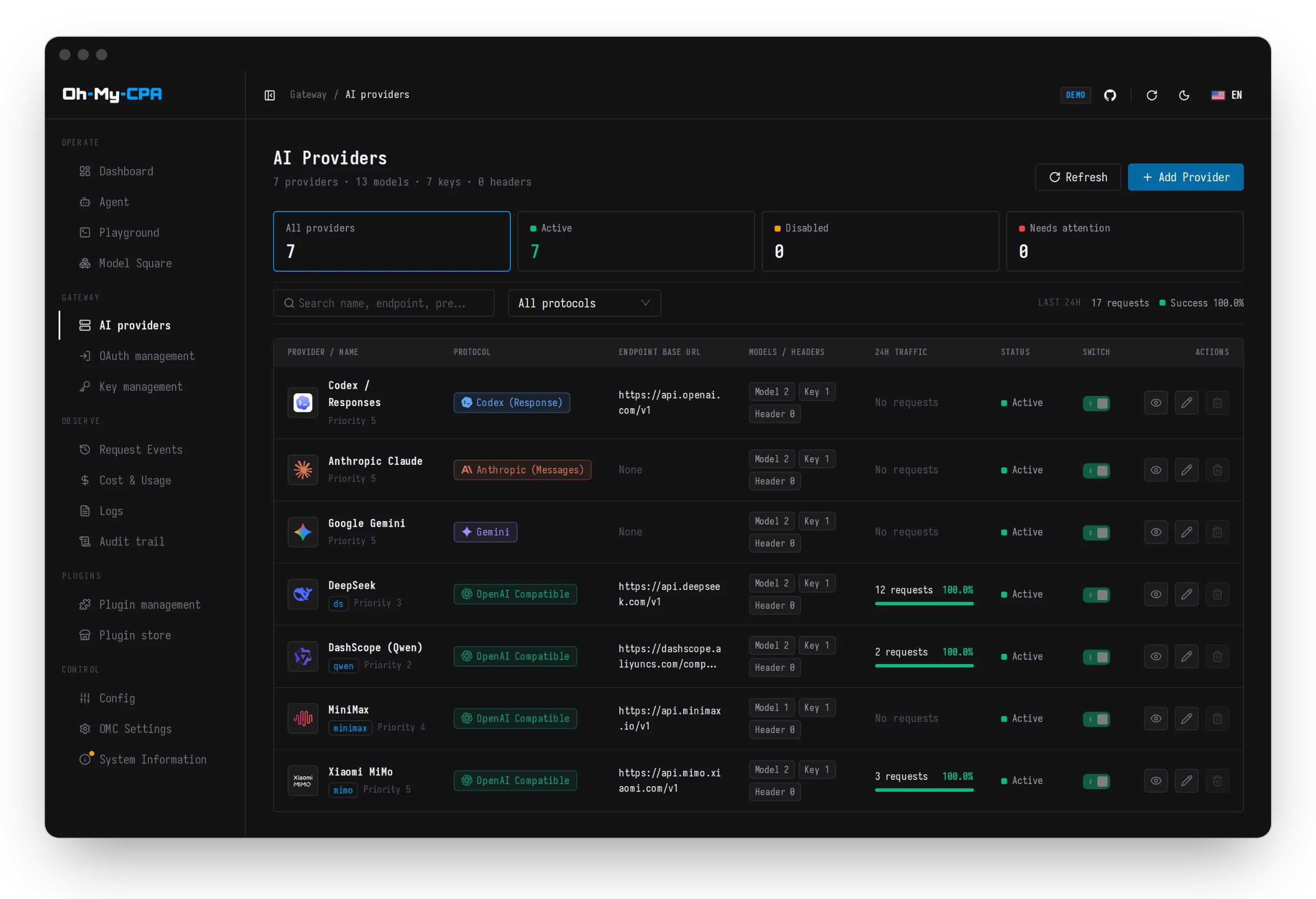Click the DeepSeek whale logo
Image resolution: width=1316 pixels, height=899 pixels.
pyautogui.click(x=303, y=595)
